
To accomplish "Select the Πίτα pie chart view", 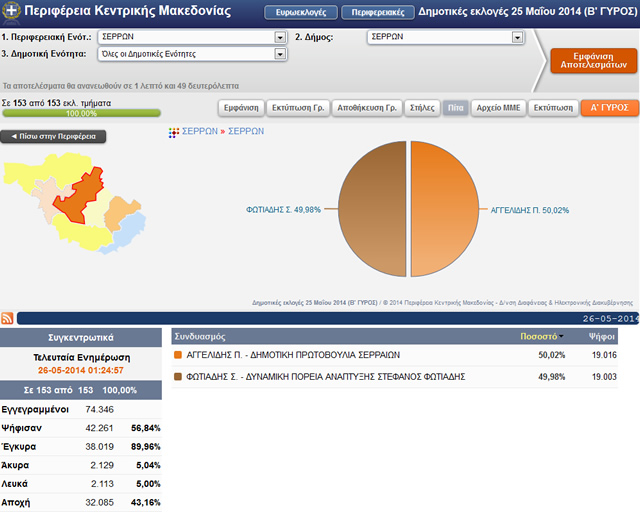I will [455, 108].
